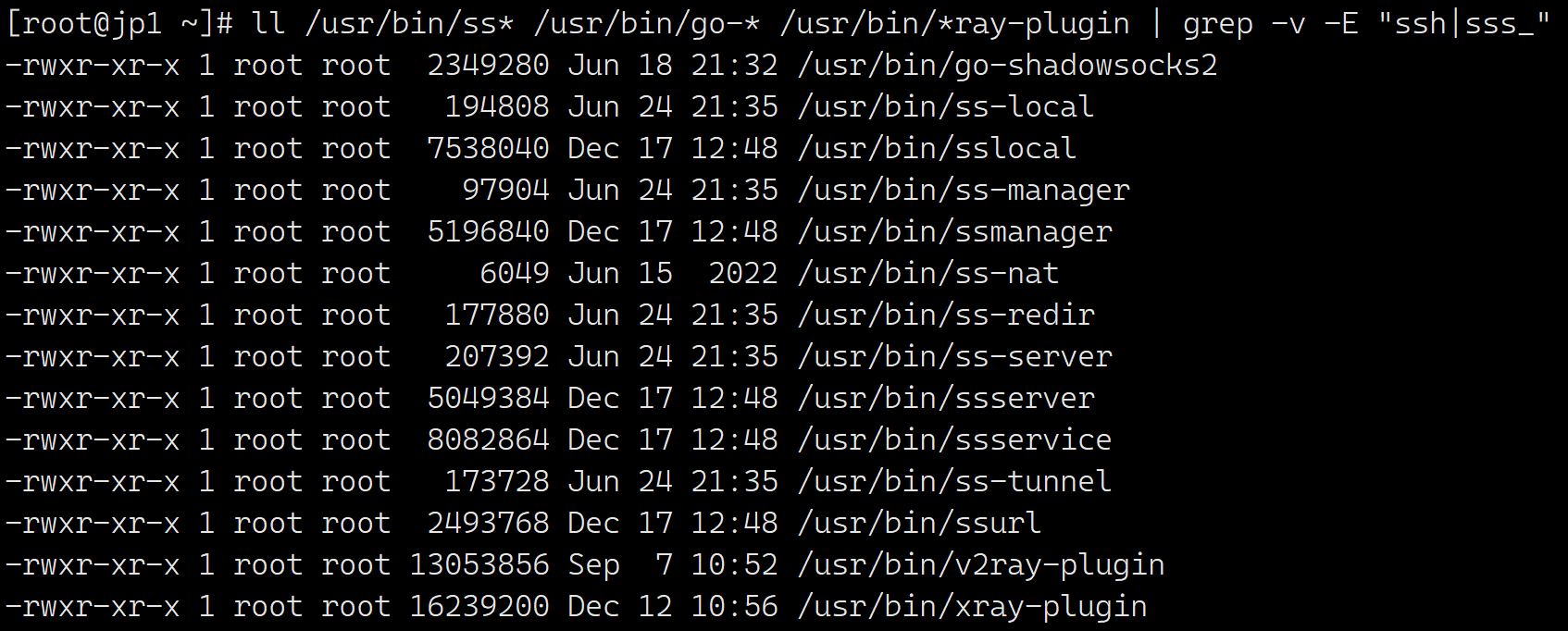Screen dimensions: 1568x631
Task: Click the /usr/bin/xray-plugin file path
Action: [x=972, y=607]
